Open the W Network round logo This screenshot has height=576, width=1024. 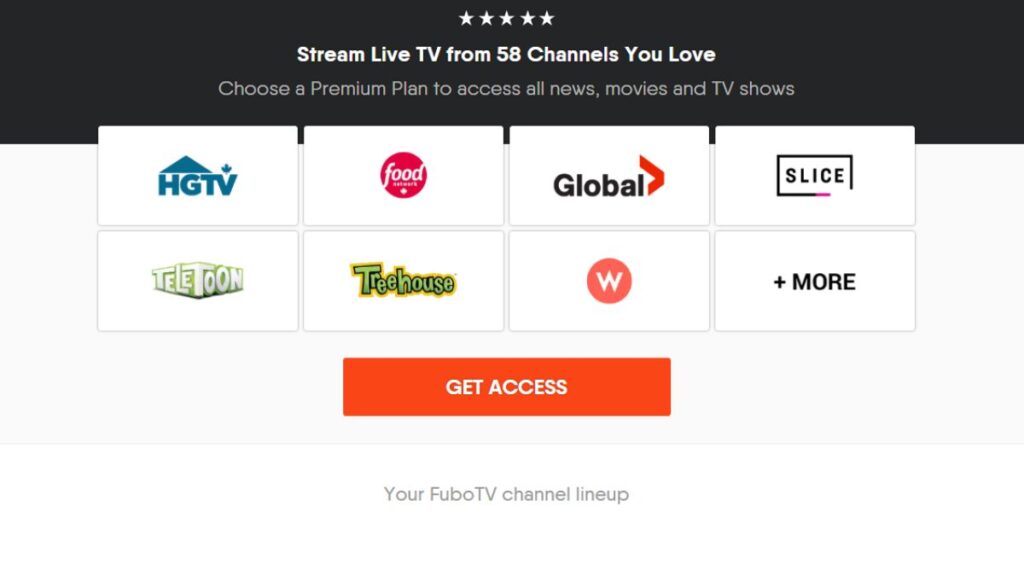coord(609,281)
